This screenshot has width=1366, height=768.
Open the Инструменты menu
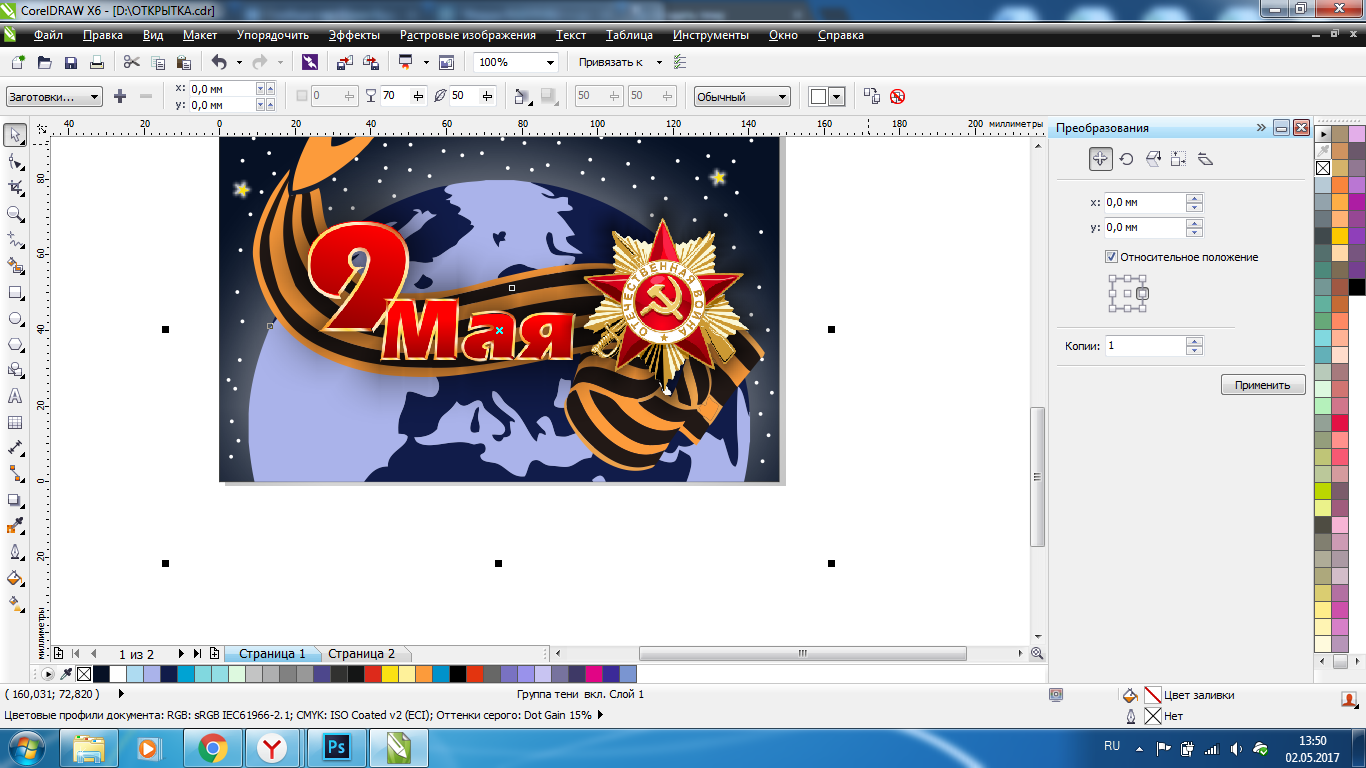(x=711, y=35)
